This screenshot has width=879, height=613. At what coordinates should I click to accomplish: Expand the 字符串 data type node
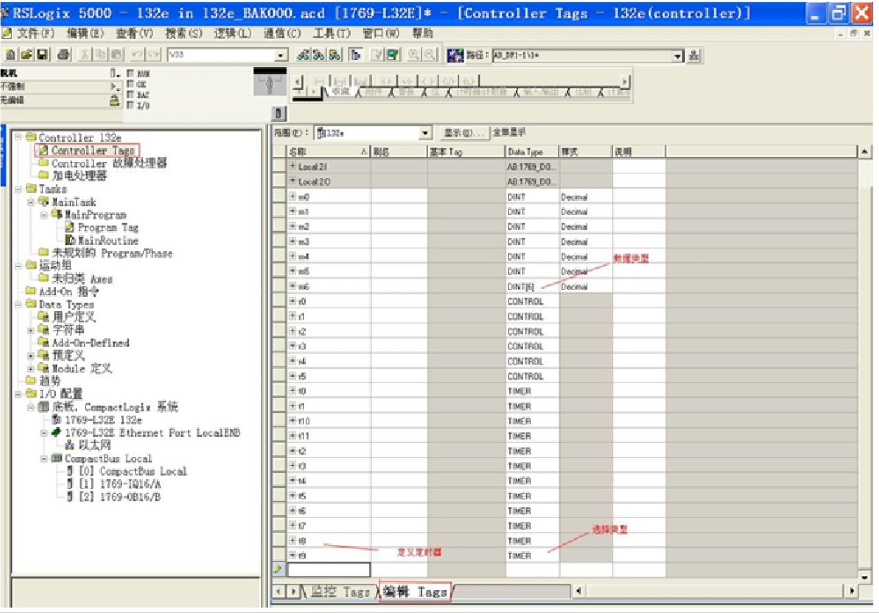click(31, 330)
